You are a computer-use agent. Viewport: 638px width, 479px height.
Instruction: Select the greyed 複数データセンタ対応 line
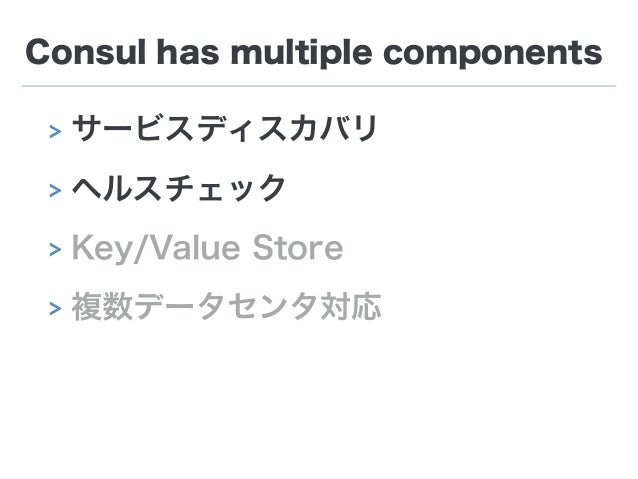(226, 306)
